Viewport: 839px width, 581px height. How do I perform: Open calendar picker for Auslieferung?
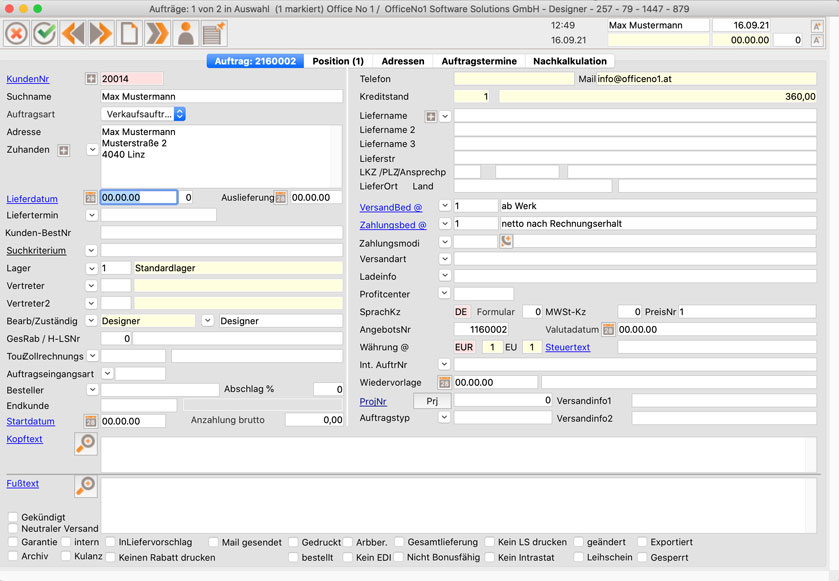point(281,197)
